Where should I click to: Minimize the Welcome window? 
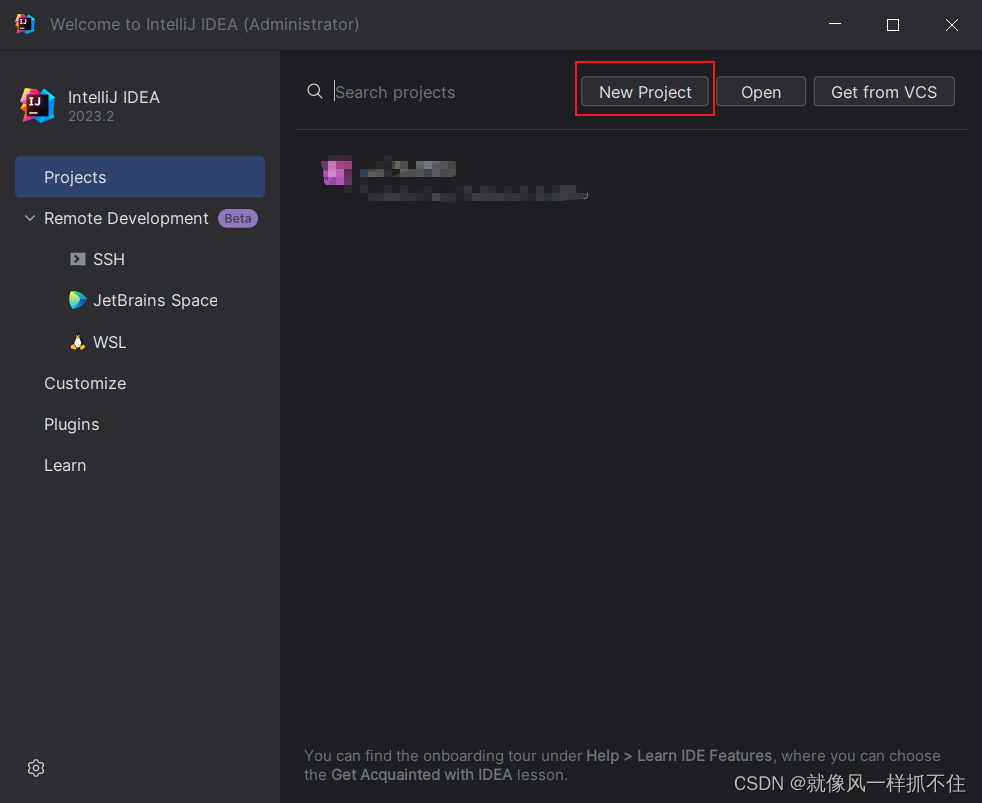(835, 24)
